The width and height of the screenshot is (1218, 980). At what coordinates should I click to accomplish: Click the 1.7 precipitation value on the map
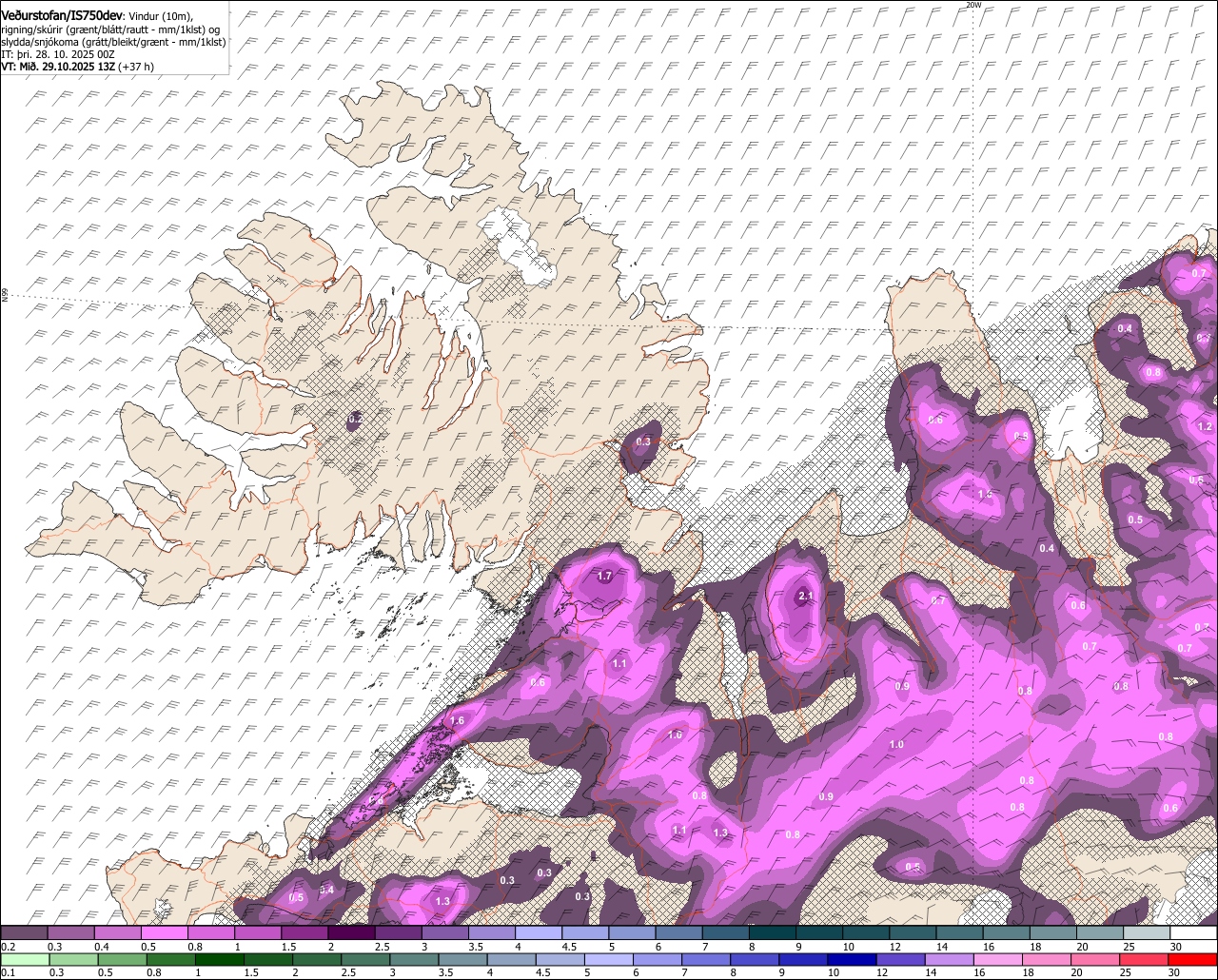pyautogui.click(x=604, y=576)
